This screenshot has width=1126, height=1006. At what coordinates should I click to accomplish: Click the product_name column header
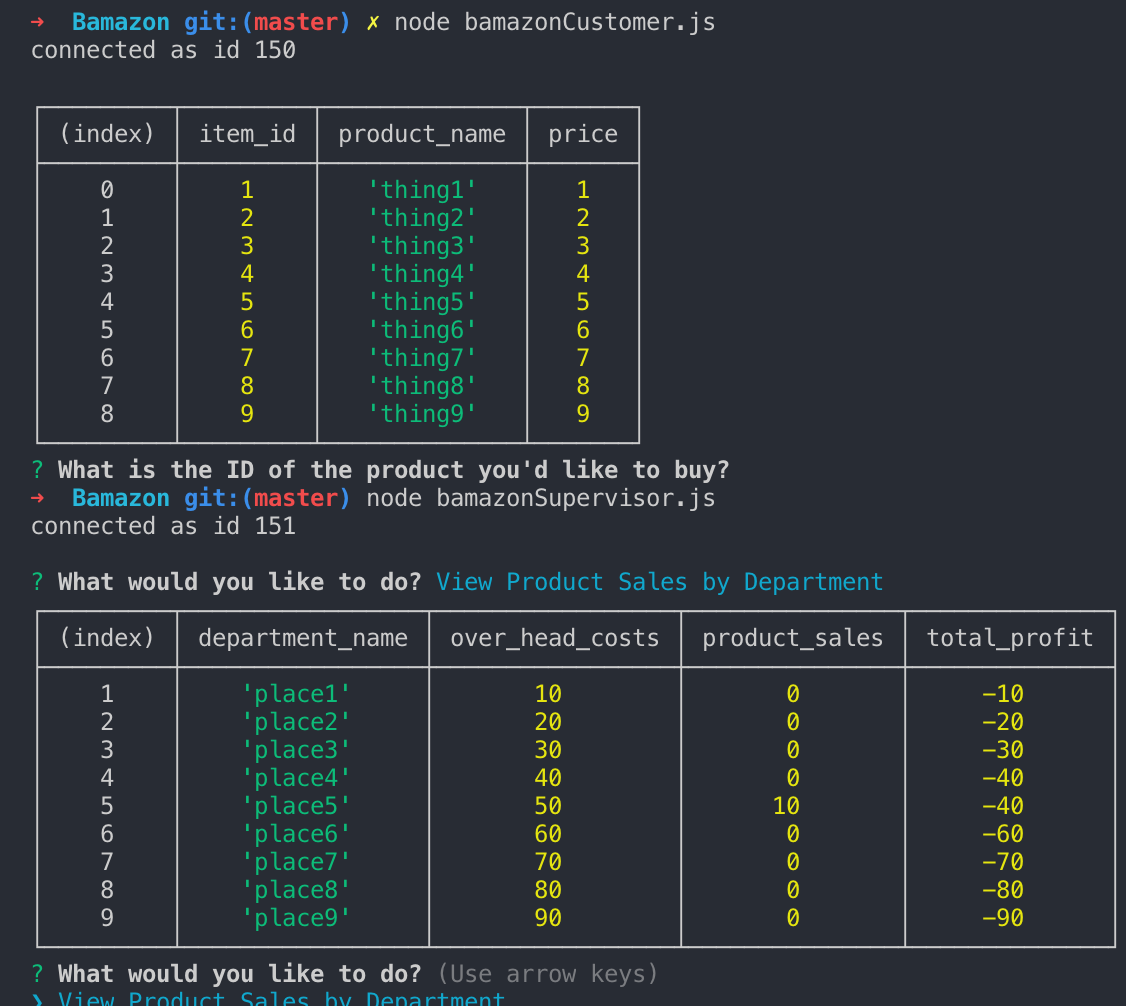point(421,134)
